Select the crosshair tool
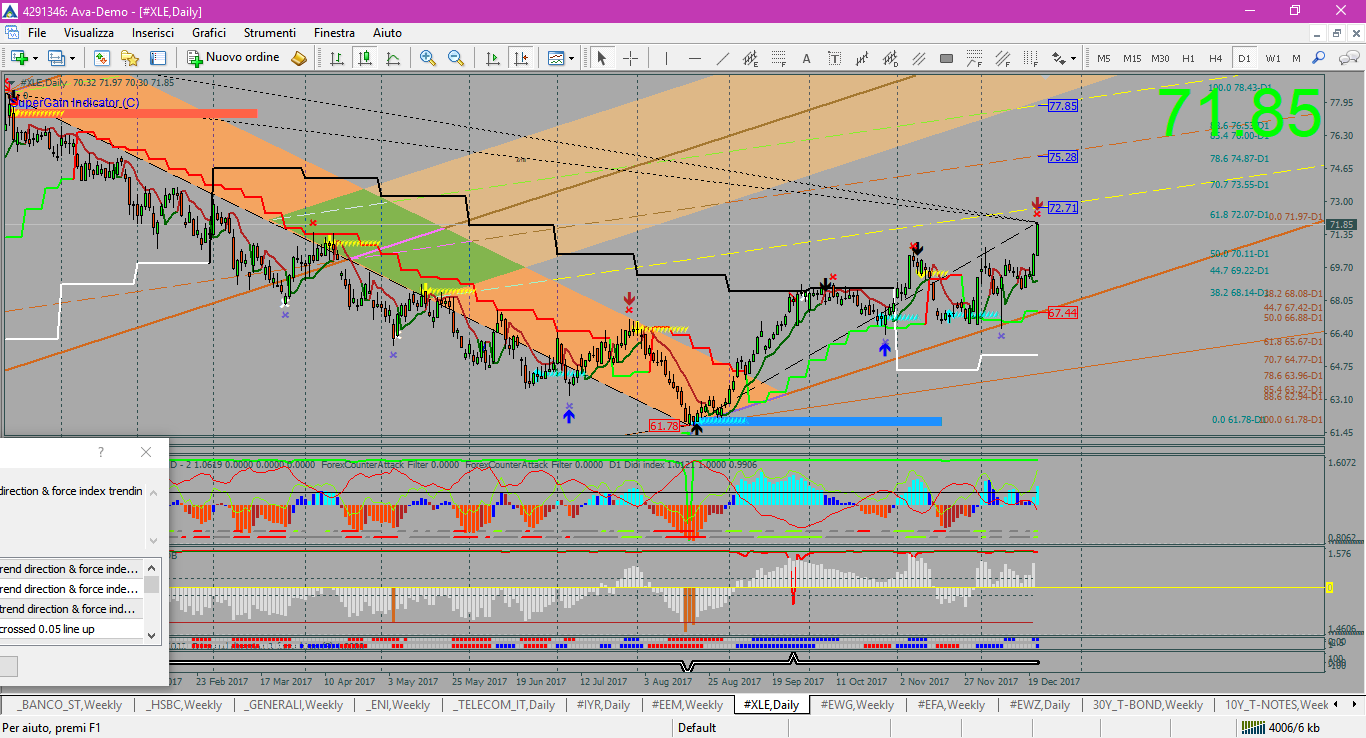This screenshot has width=1366, height=738. click(x=630, y=58)
